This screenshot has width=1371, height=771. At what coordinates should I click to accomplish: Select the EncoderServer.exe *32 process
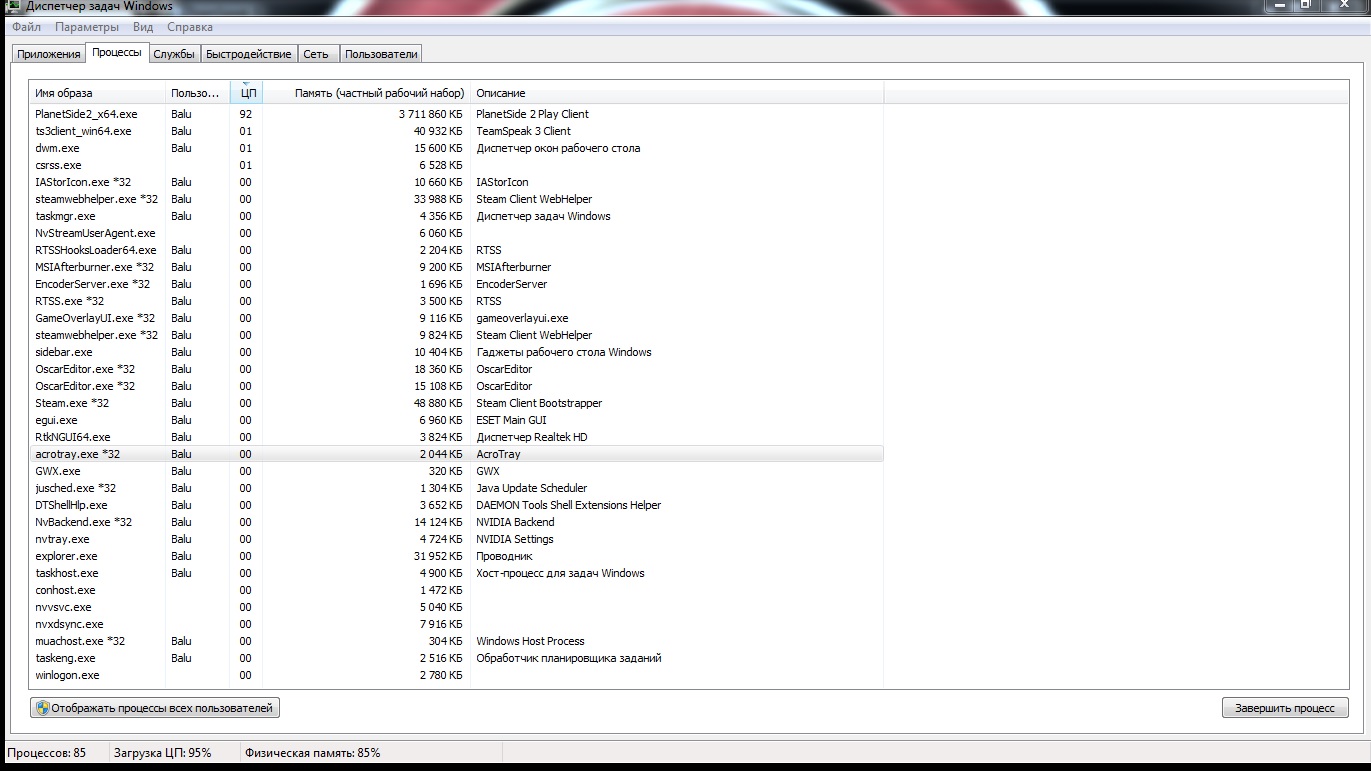(457, 284)
